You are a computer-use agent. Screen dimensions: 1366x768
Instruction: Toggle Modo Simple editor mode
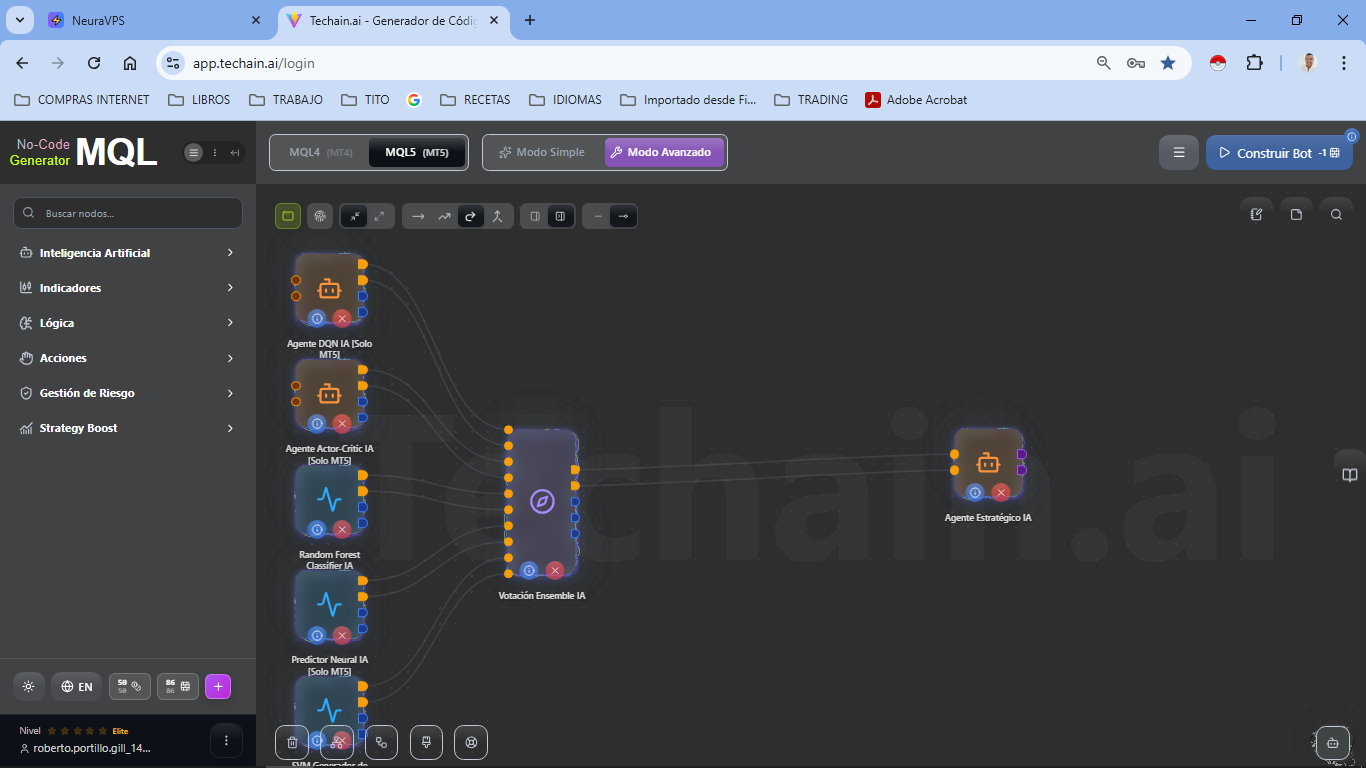click(543, 153)
